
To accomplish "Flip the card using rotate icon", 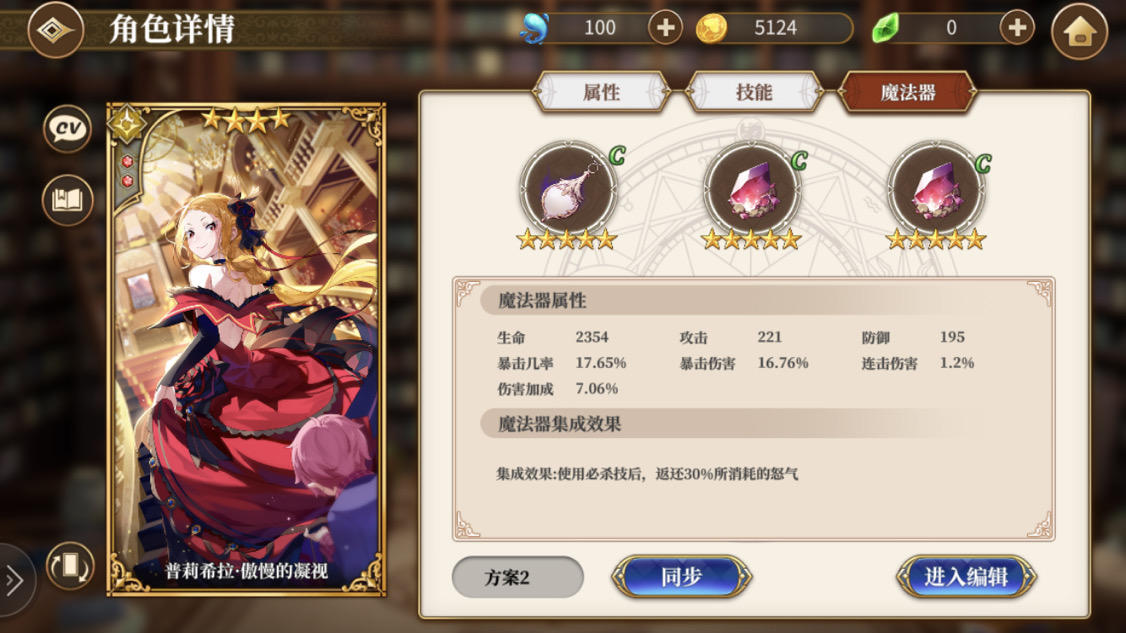I will point(70,565).
